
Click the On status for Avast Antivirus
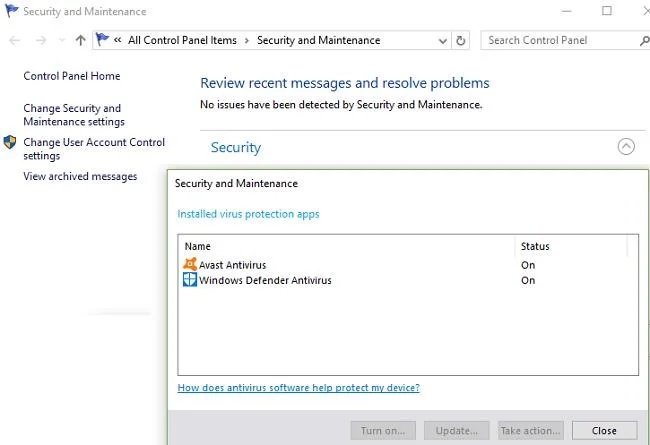coord(528,265)
